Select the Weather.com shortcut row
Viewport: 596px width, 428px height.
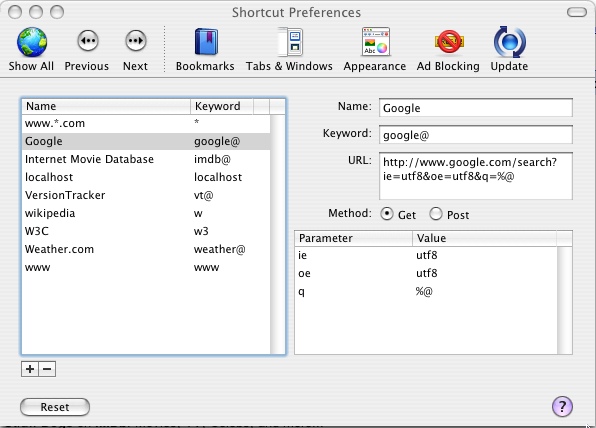coord(146,249)
